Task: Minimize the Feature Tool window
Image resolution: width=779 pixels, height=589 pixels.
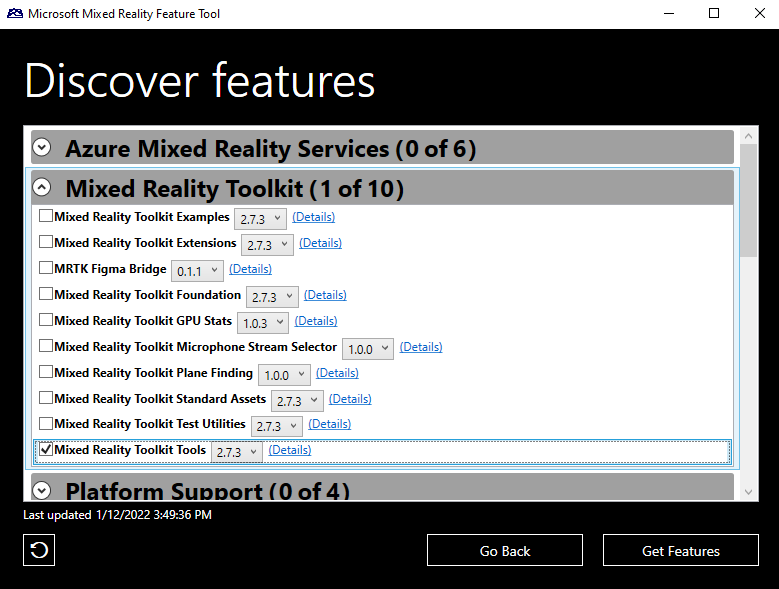Action: [x=669, y=13]
